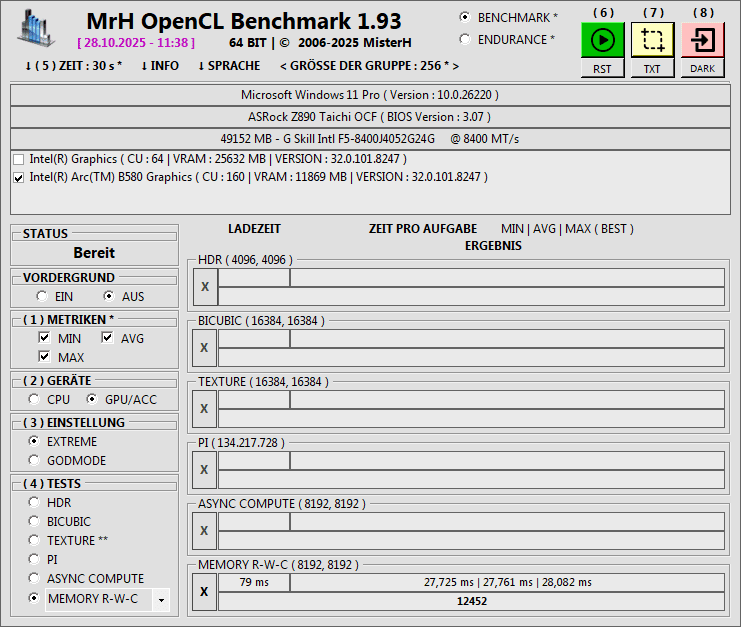Enable the Intel(R) Graphics device checkbox

pyautogui.click(x=18, y=159)
